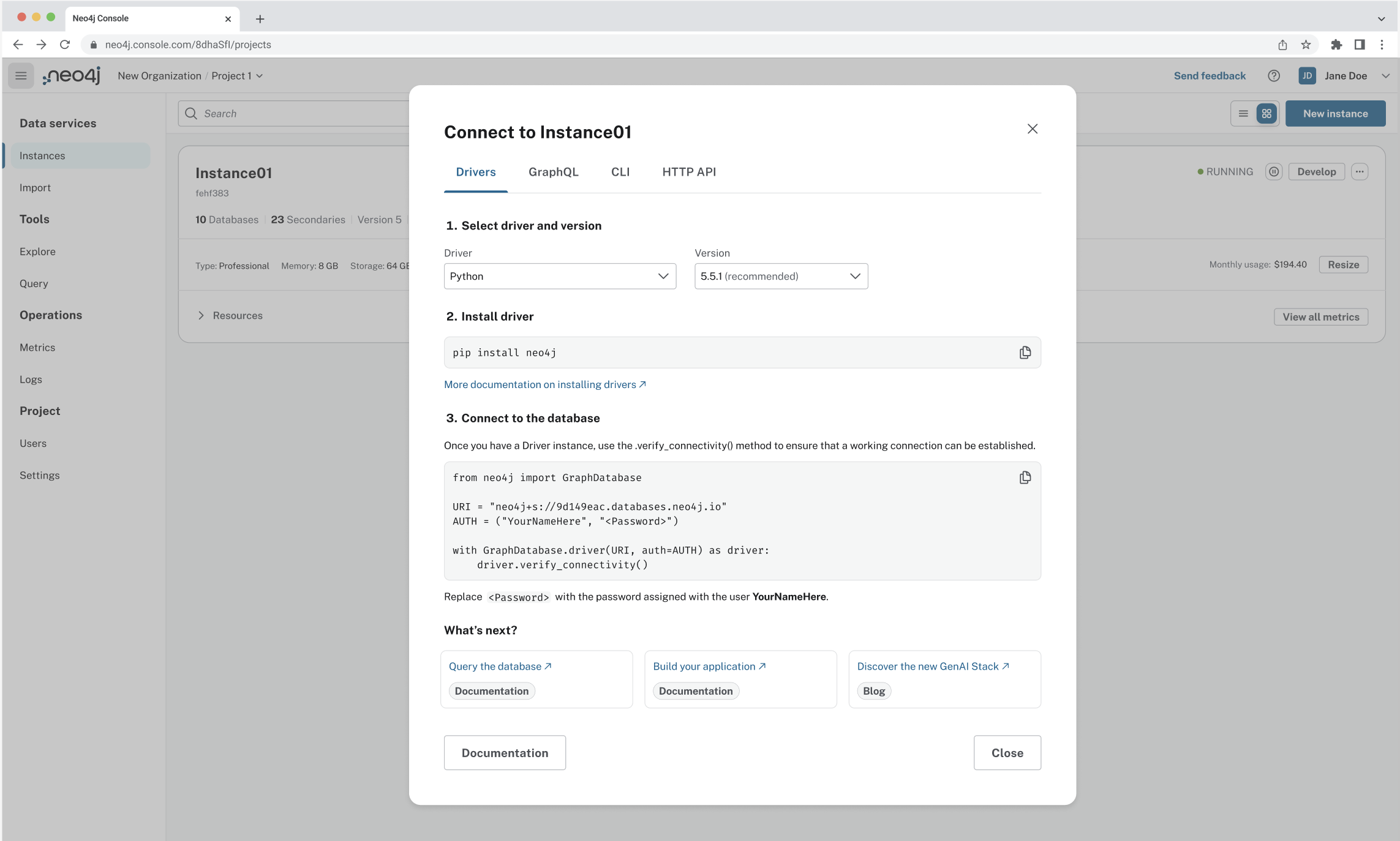Viewport: 1400px width, 841px height.
Task: Click the neo4j logo
Action: [x=72, y=76]
